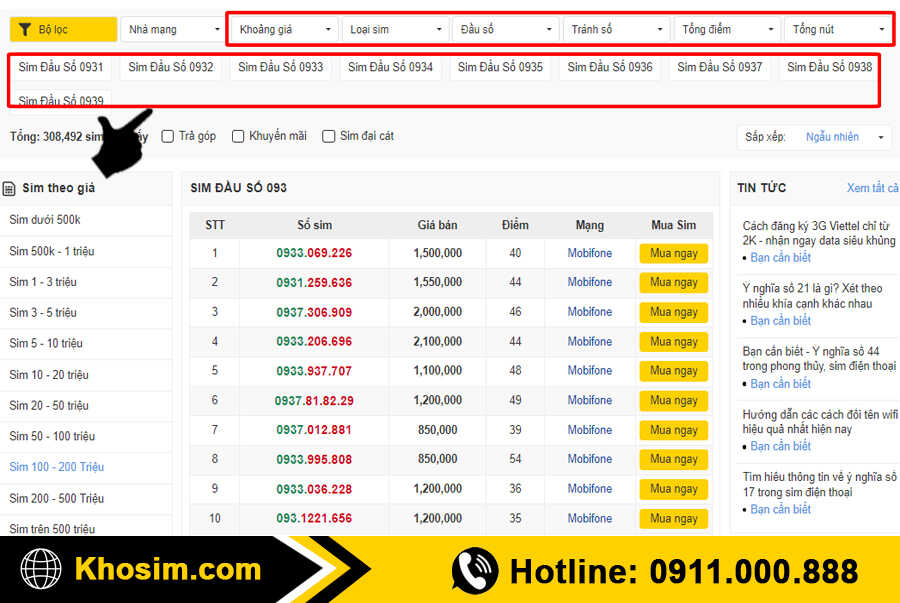Enable the Khuyến mãi checkbox

238,136
